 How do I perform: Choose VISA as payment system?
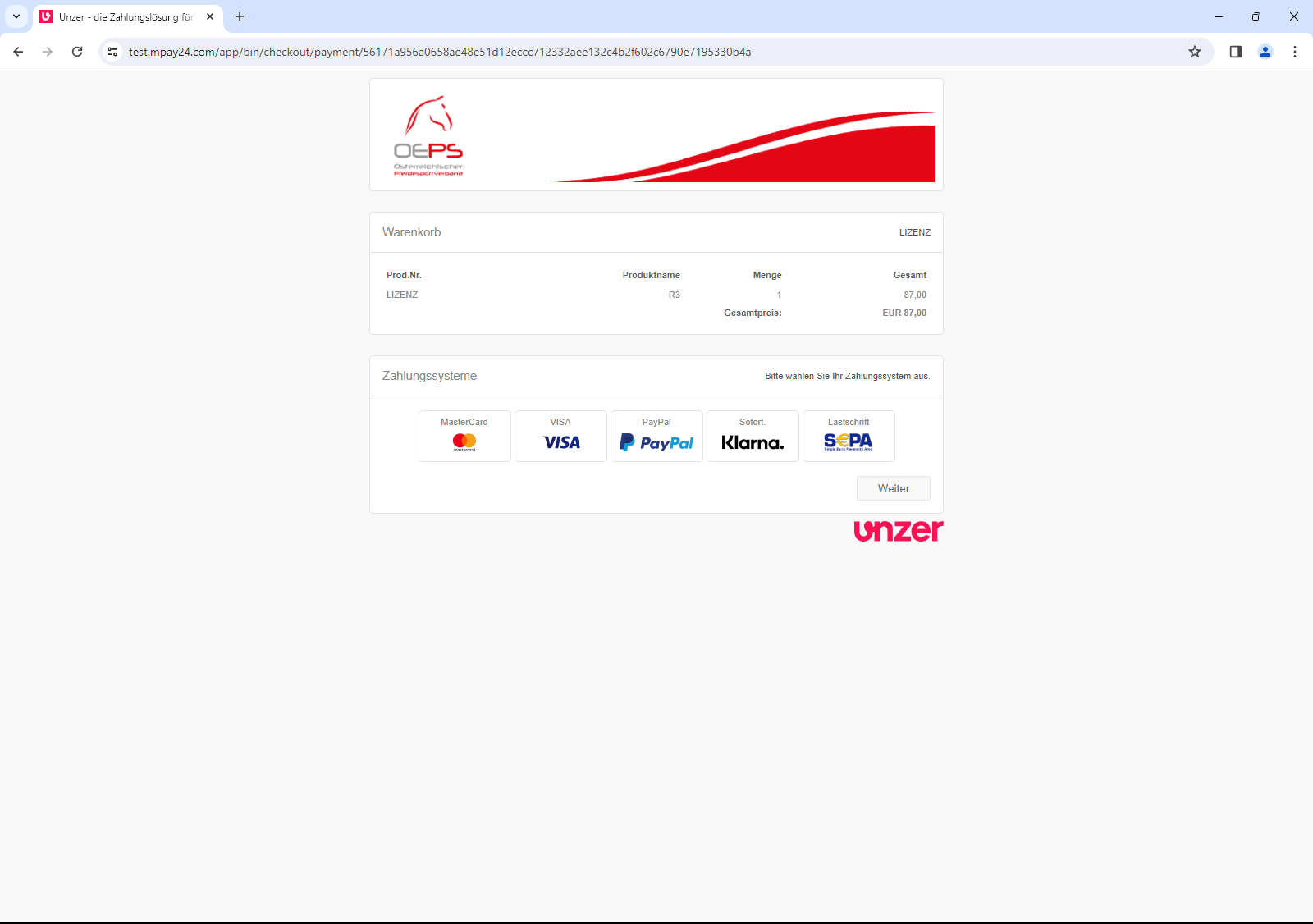(560, 436)
